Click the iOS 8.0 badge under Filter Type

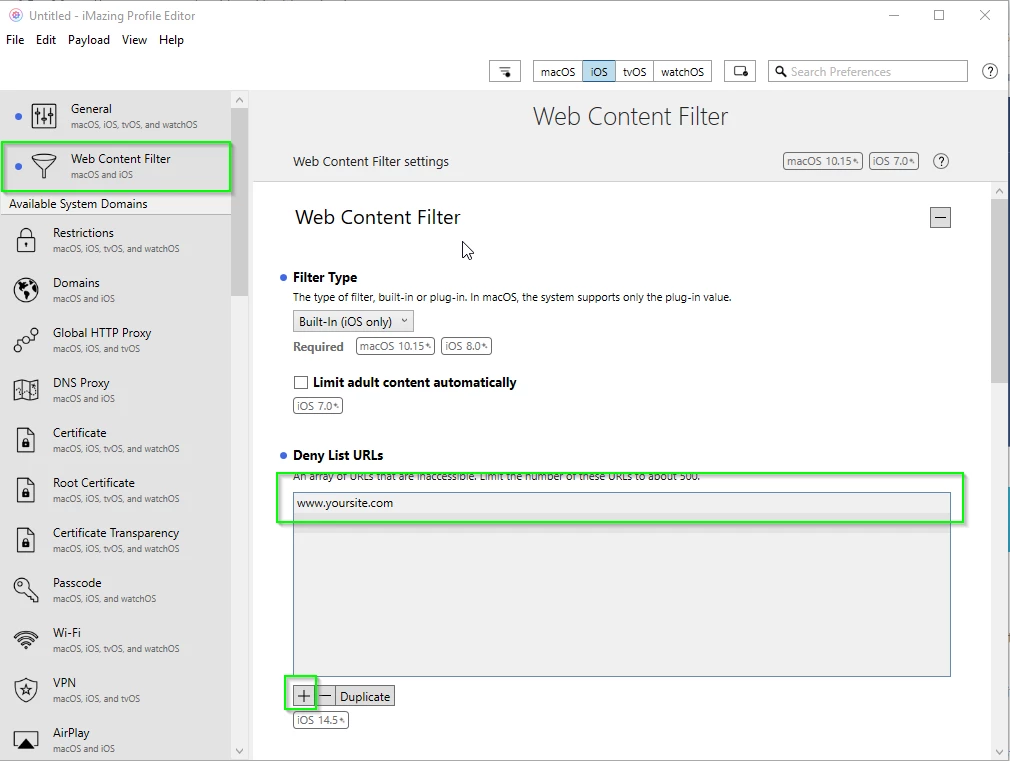[466, 346]
